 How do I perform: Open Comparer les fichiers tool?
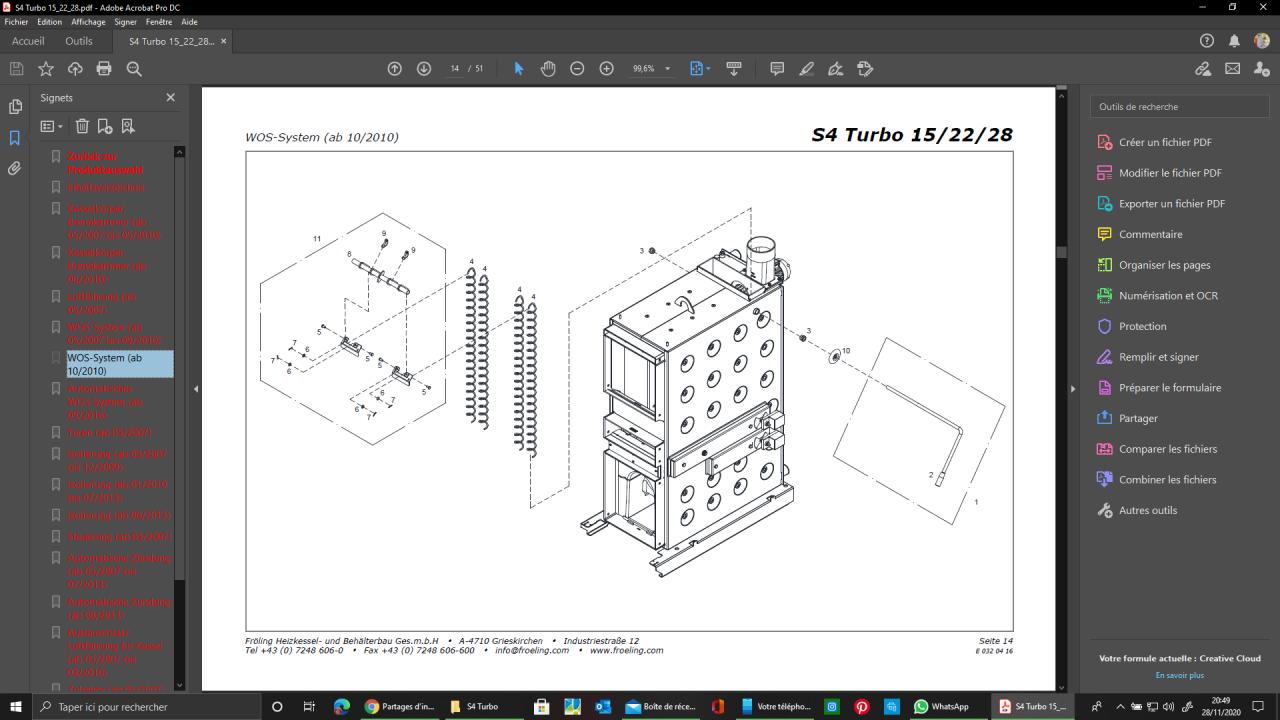1168,449
